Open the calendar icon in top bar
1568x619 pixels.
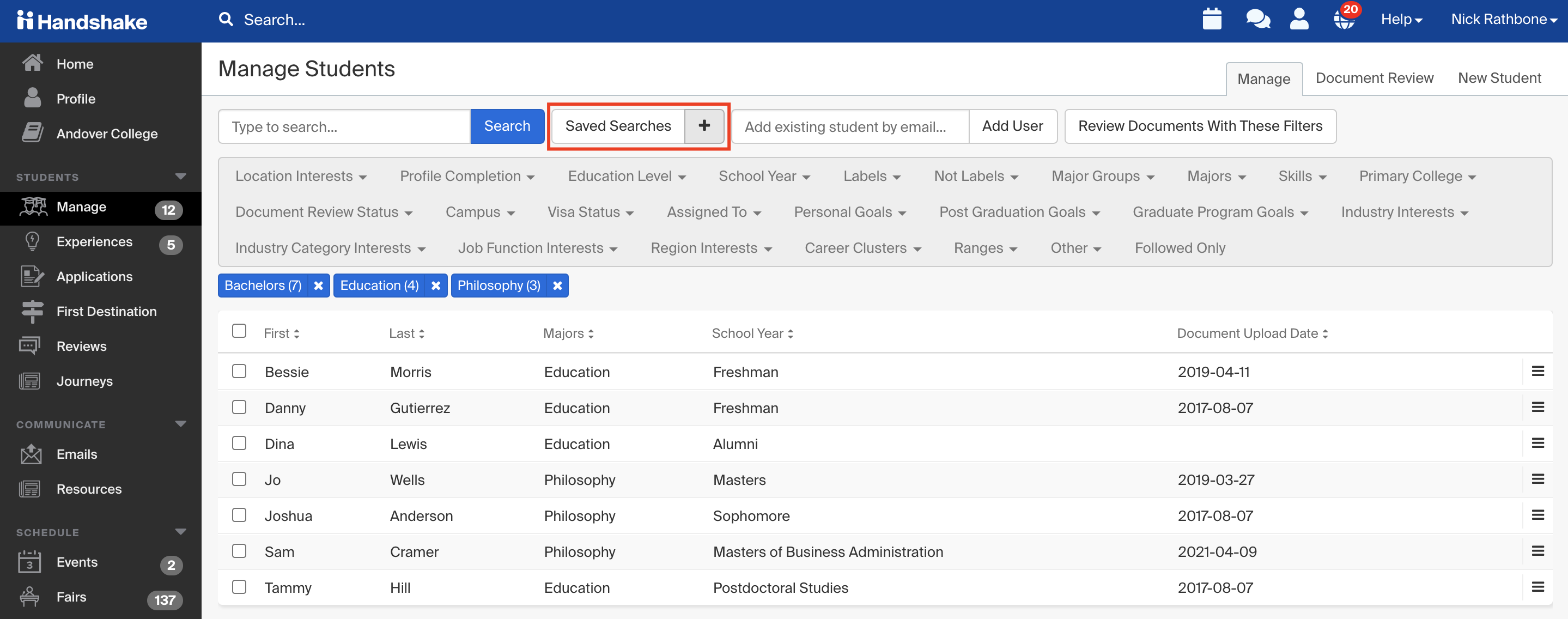(x=1212, y=19)
